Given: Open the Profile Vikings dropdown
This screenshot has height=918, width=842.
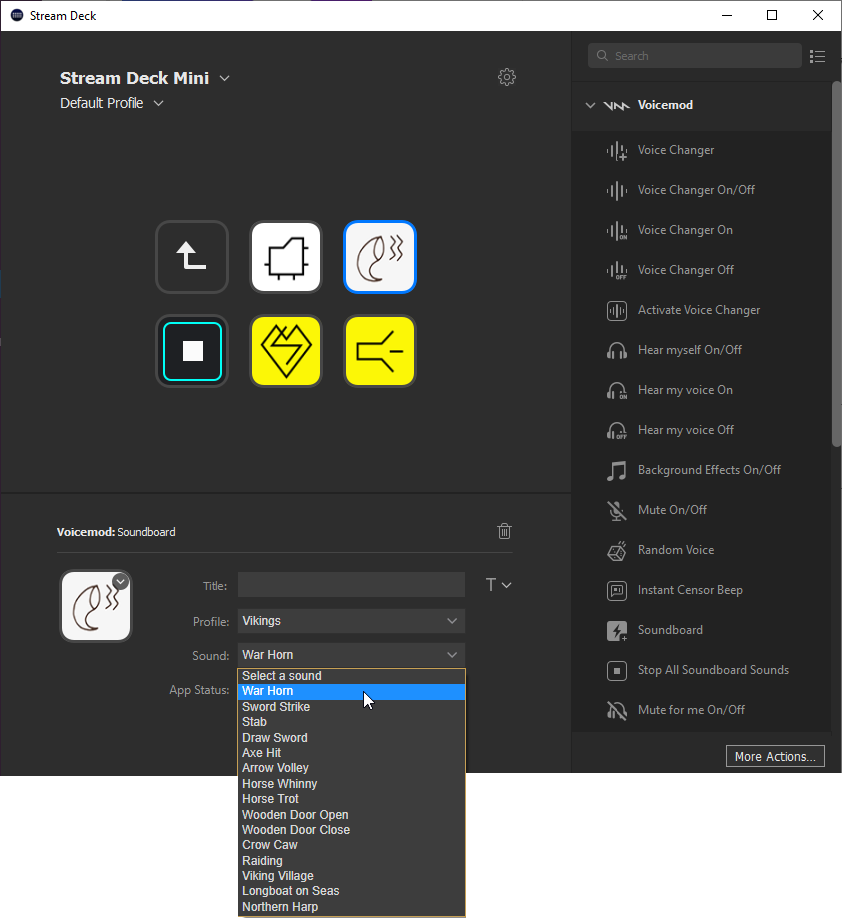Looking at the screenshot, I should point(351,621).
